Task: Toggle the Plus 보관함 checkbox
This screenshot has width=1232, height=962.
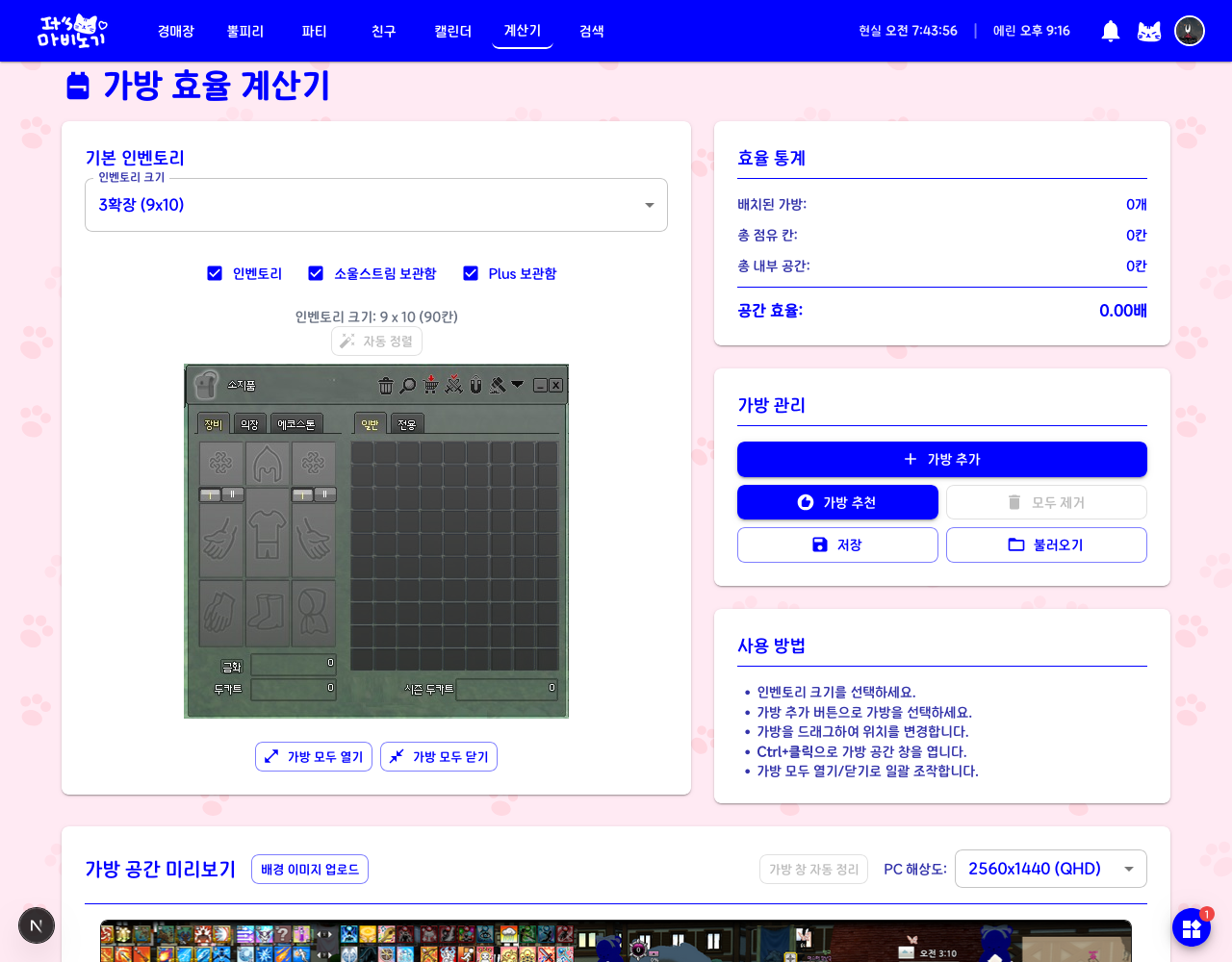Action: (471, 273)
